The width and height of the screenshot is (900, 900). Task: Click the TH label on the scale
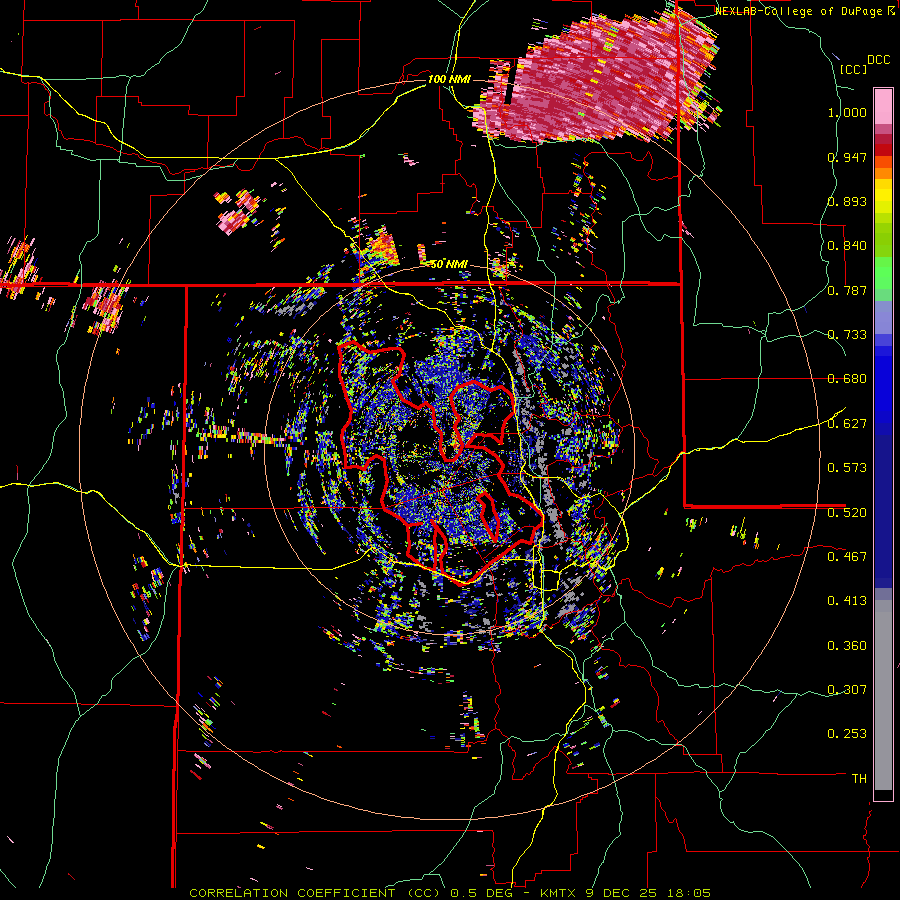coord(859,779)
